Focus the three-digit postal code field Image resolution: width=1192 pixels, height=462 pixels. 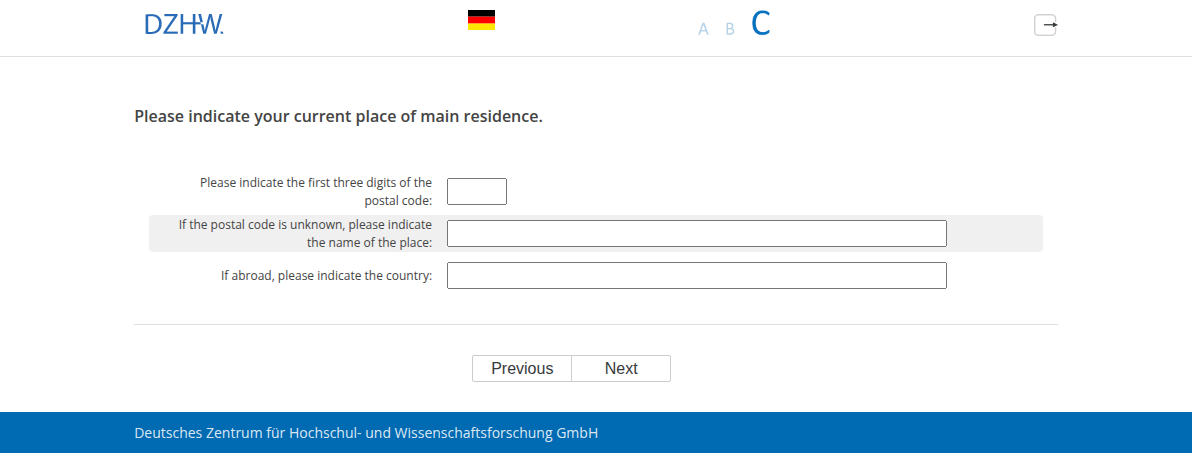(x=477, y=191)
